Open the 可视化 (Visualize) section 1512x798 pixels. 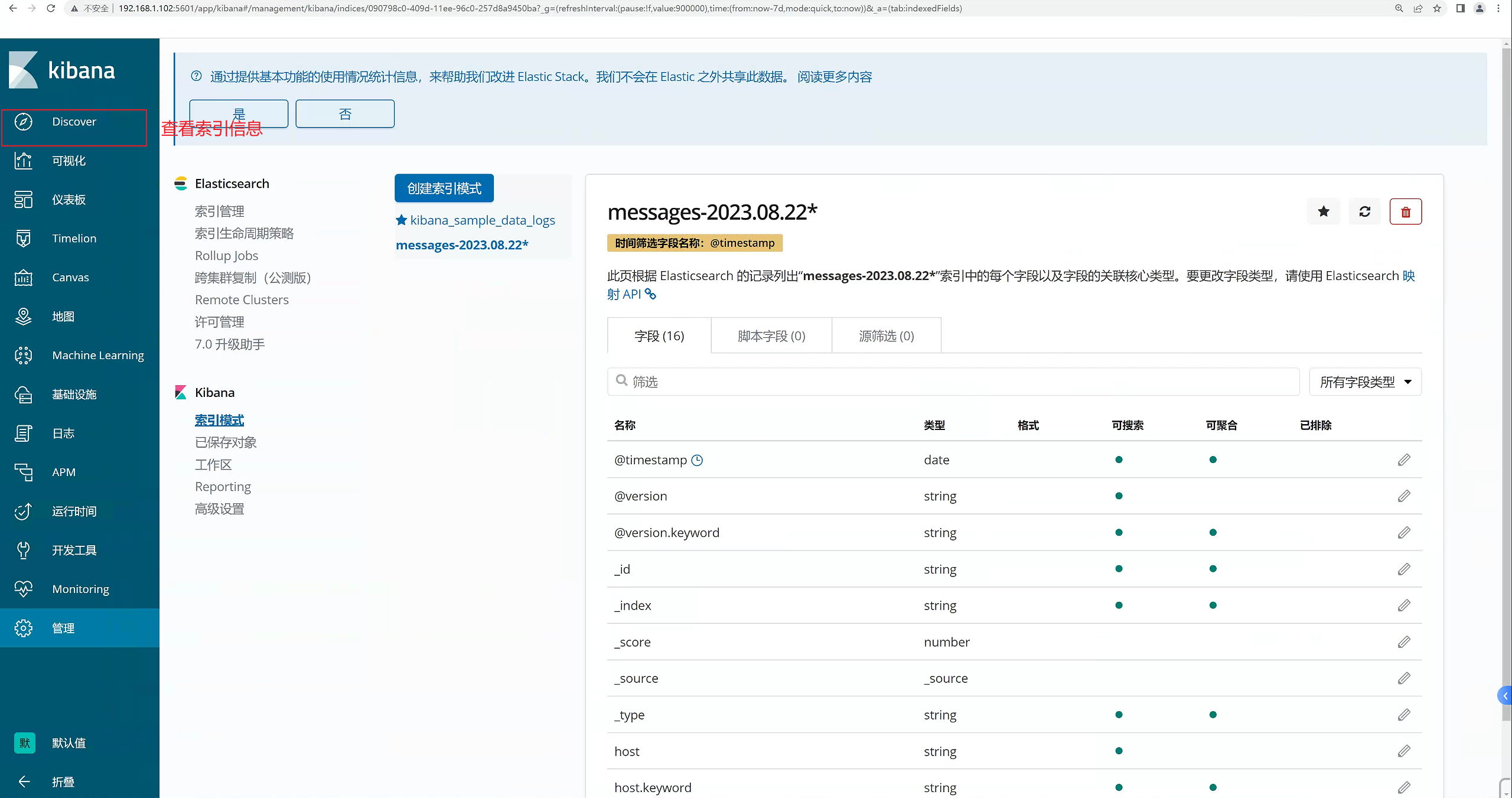pyautogui.click(x=69, y=161)
